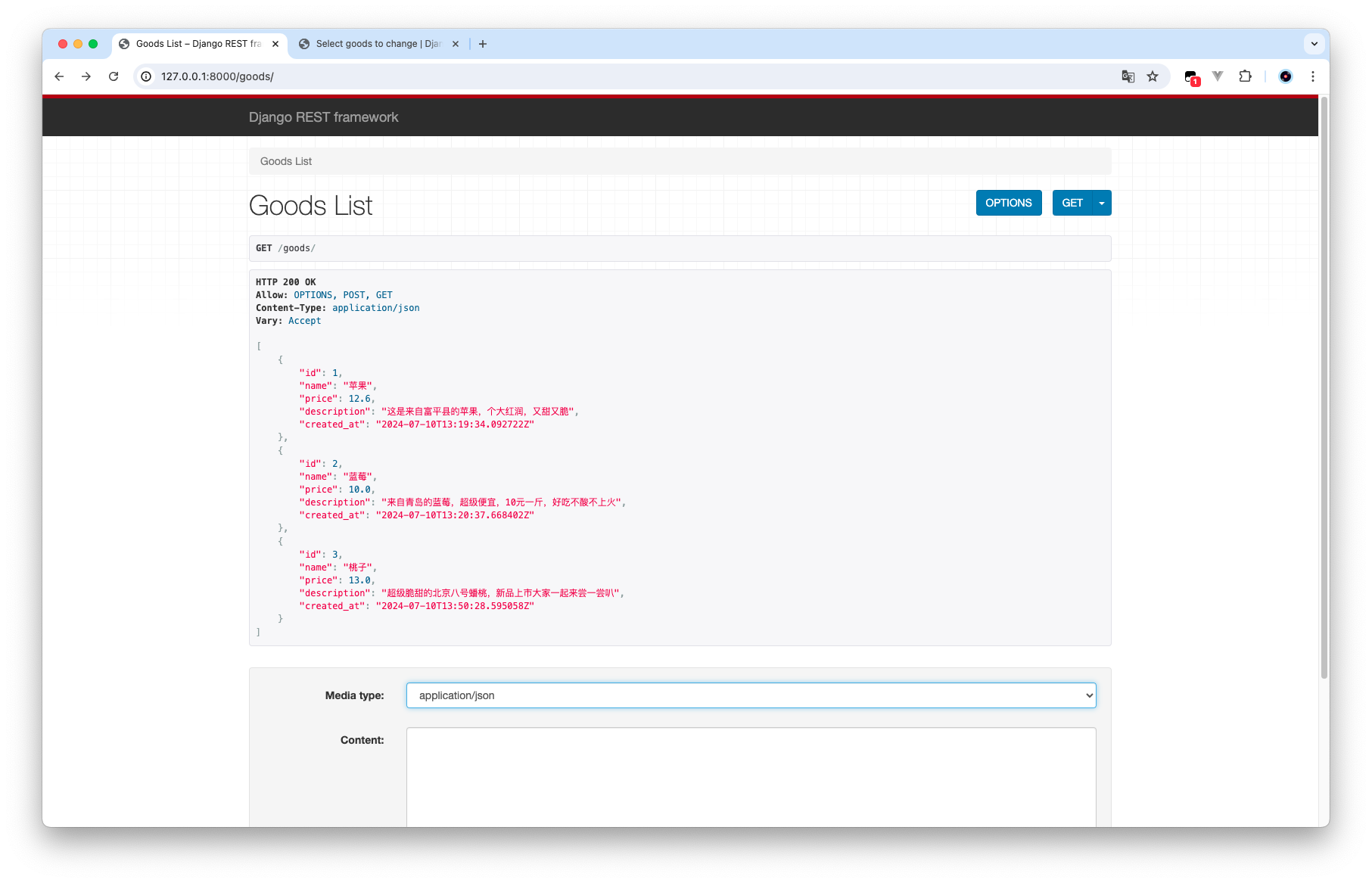Screen dimensions: 1372x883
Task: Click the Allow header methods list
Action: pyautogui.click(x=343, y=295)
